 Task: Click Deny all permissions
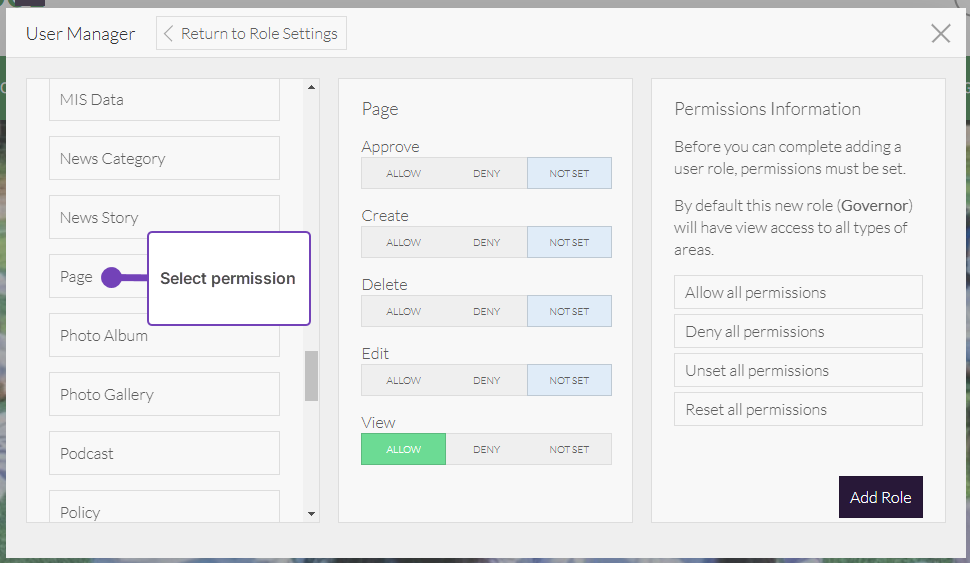pos(797,332)
